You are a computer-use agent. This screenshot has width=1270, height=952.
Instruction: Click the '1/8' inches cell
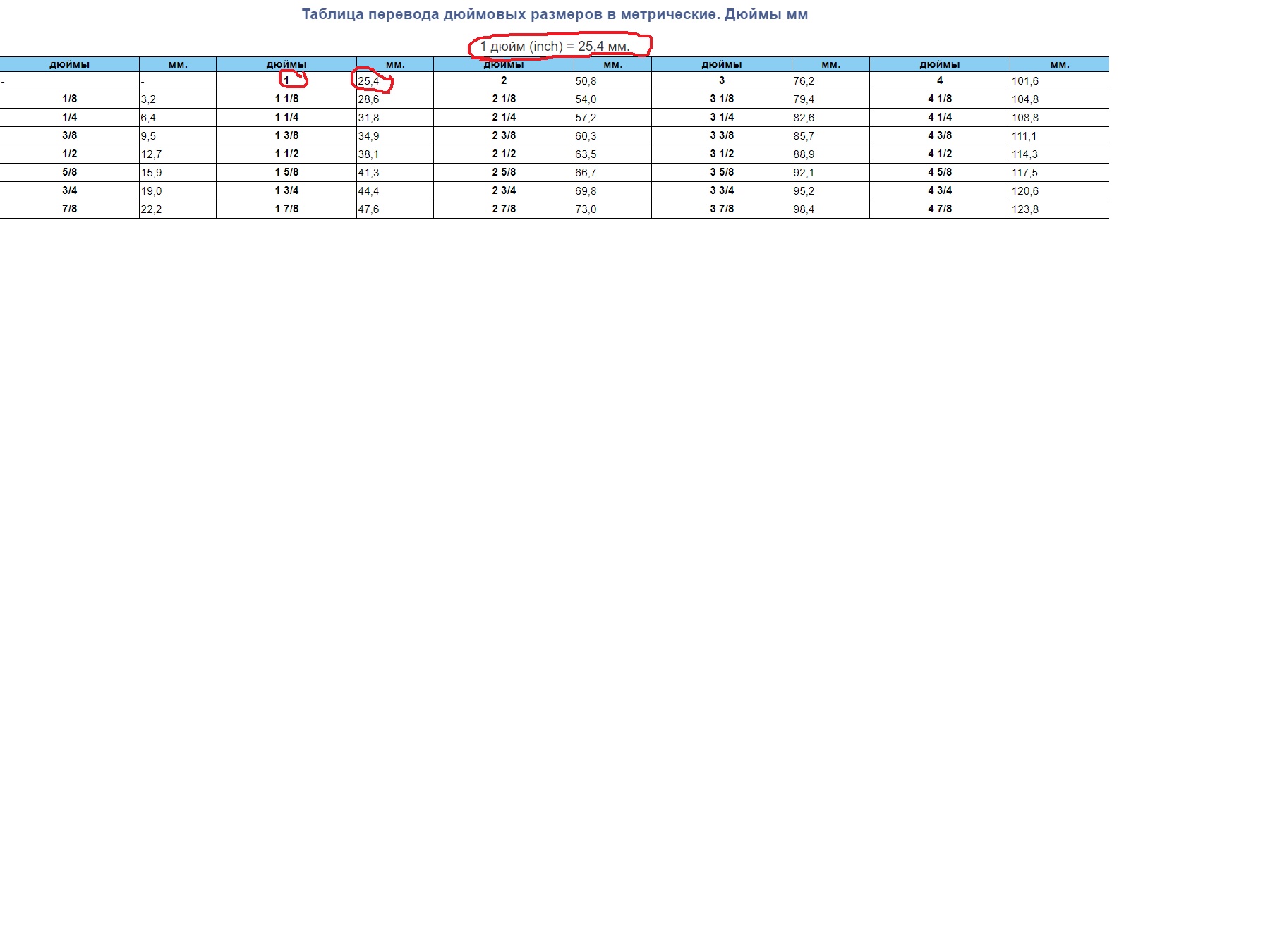69,99
